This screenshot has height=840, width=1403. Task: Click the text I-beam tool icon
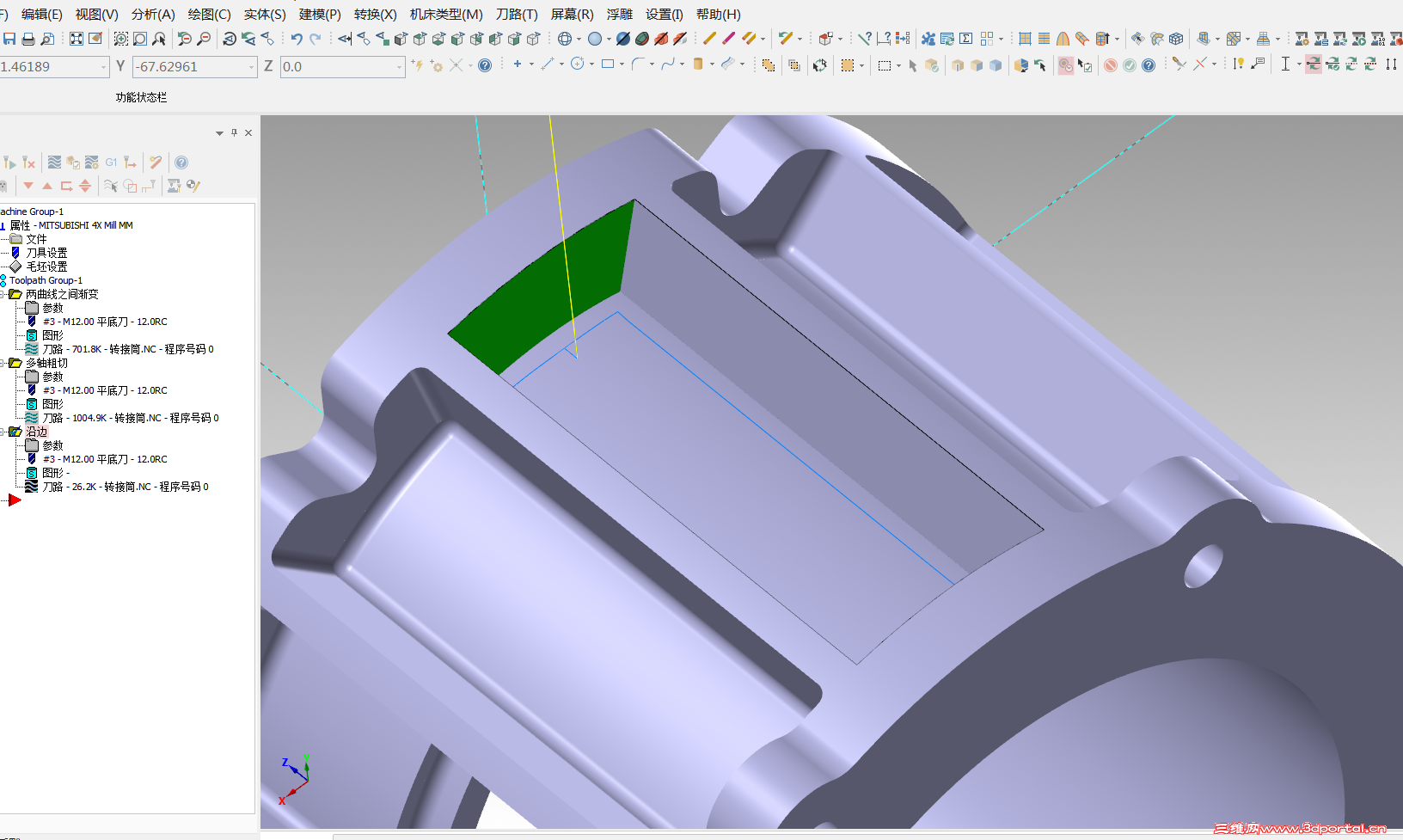click(1285, 64)
